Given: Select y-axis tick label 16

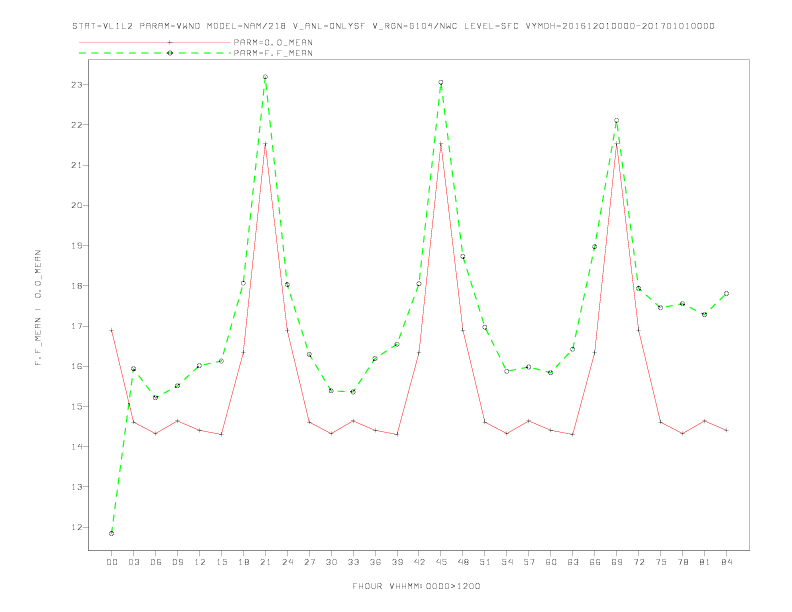Looking at the screenshot, I should [76, 366].
